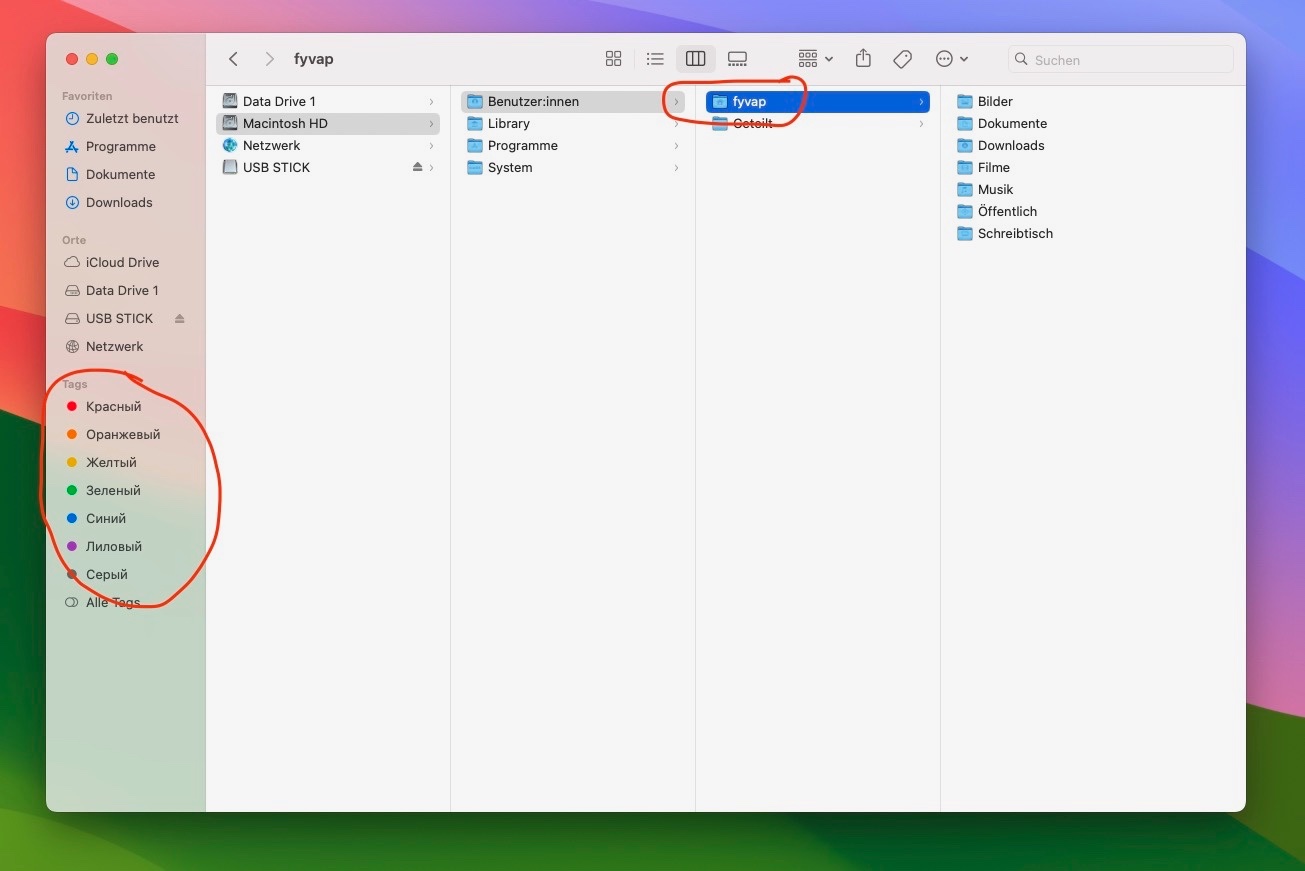Open the Downloads folder in the last column

point(1000,145)
